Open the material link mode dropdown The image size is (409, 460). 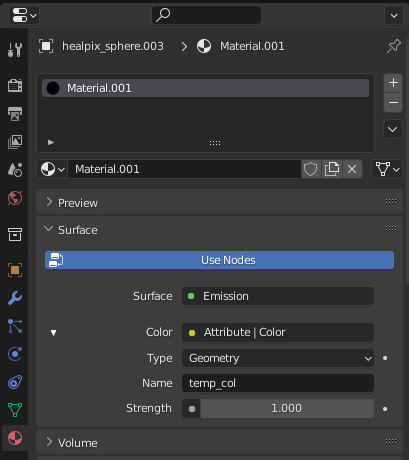387,169
